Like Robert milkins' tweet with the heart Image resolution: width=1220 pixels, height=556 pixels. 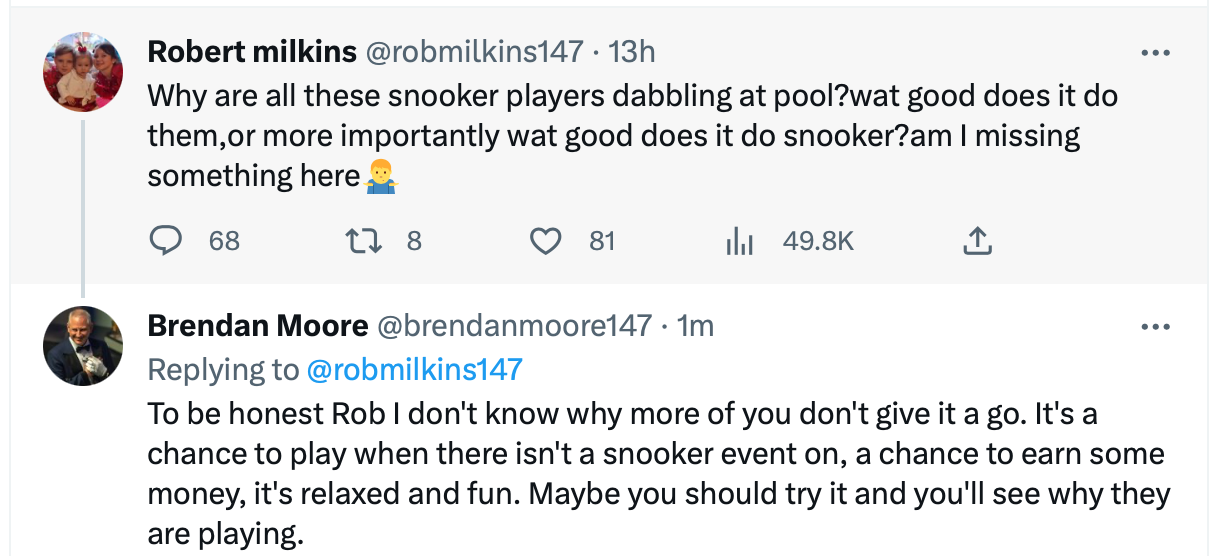tap(545, 241)
